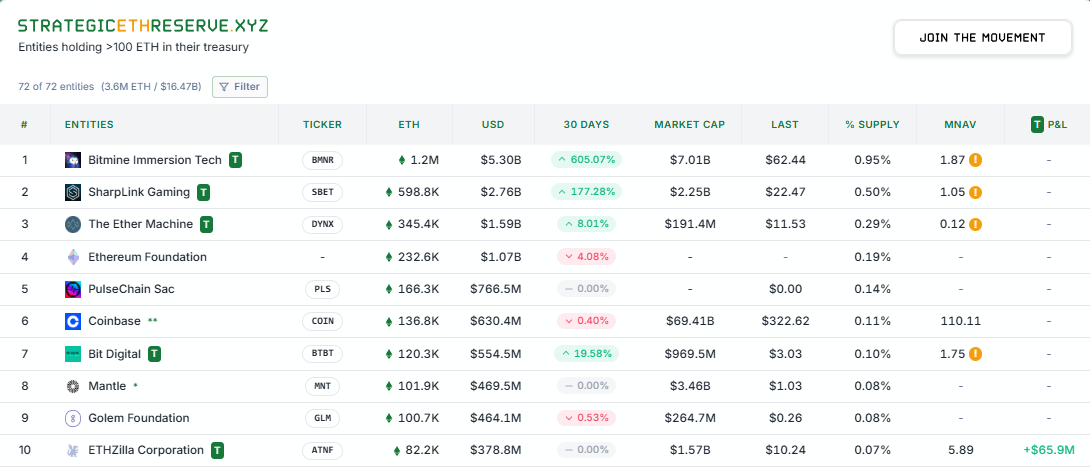Click the $766.5M USD value for PulseChain Sac
The width and height of the screenshot is (1090, 470).
496,289
